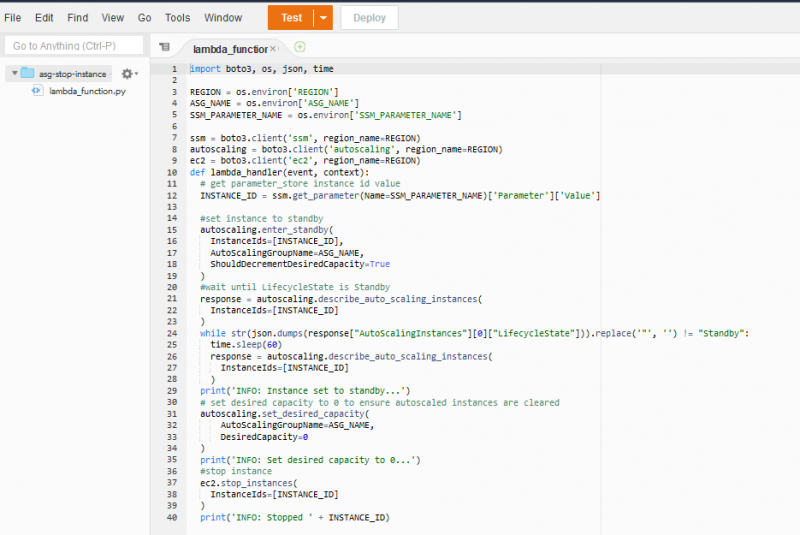Switch to the lambda_function tab
Image resolution: width=800 pixels, height=535 pixels.
coord(229,48)
